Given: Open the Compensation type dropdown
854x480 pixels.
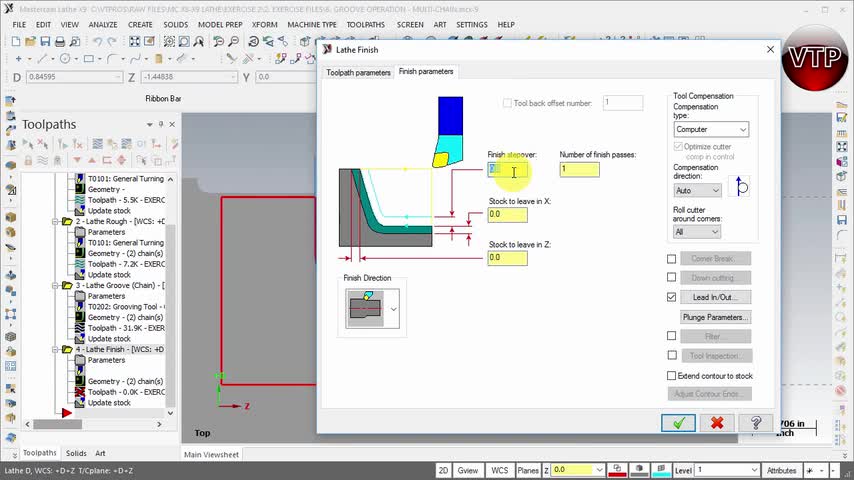Looking at the screenshot, I should [x=711, y=130].
